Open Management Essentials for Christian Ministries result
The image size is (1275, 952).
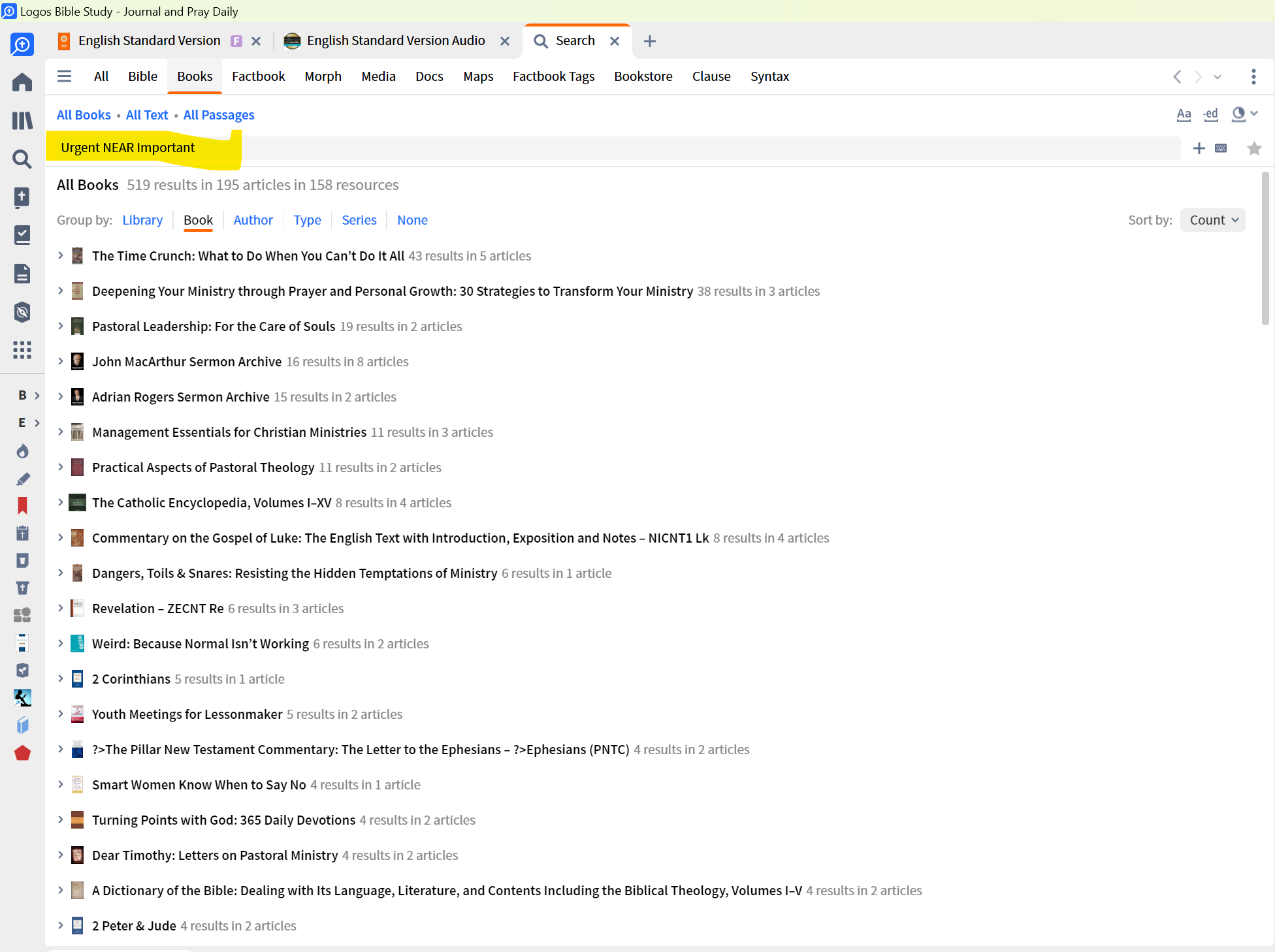(x=229, y=432)
